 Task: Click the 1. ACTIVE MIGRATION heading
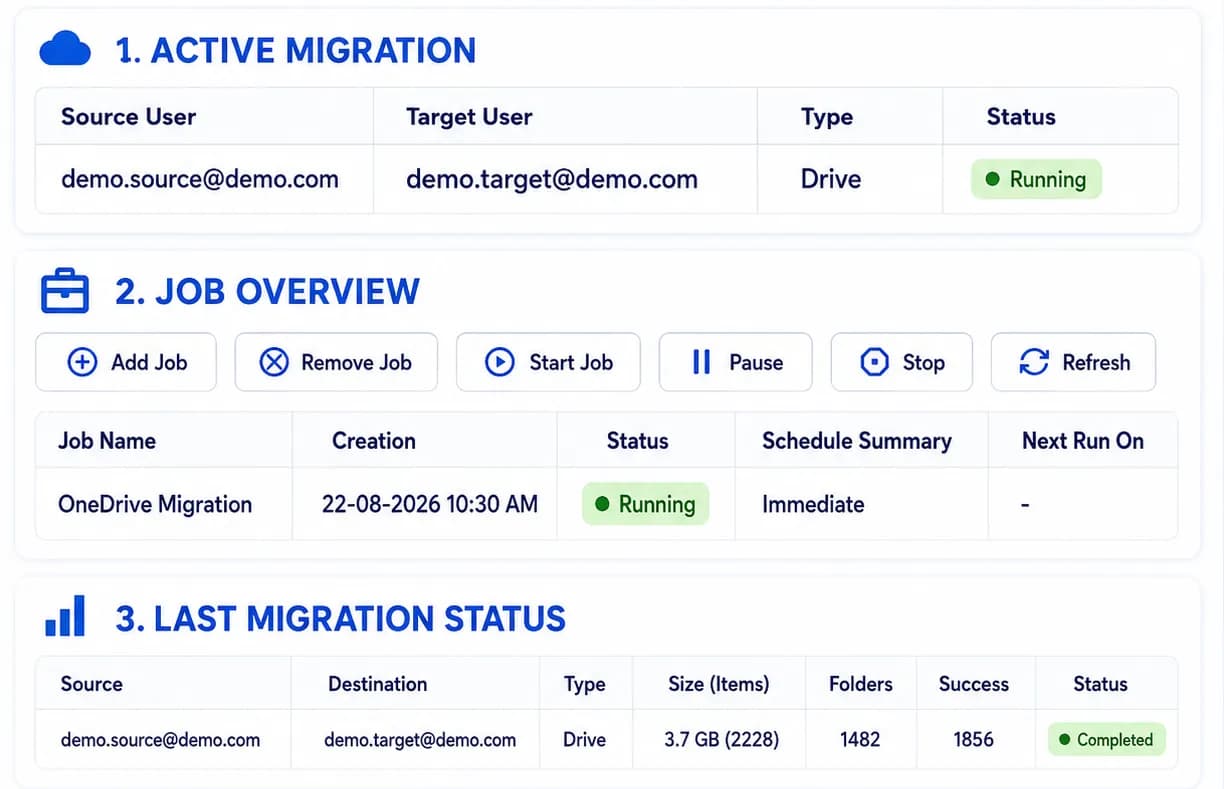[296, 50]
